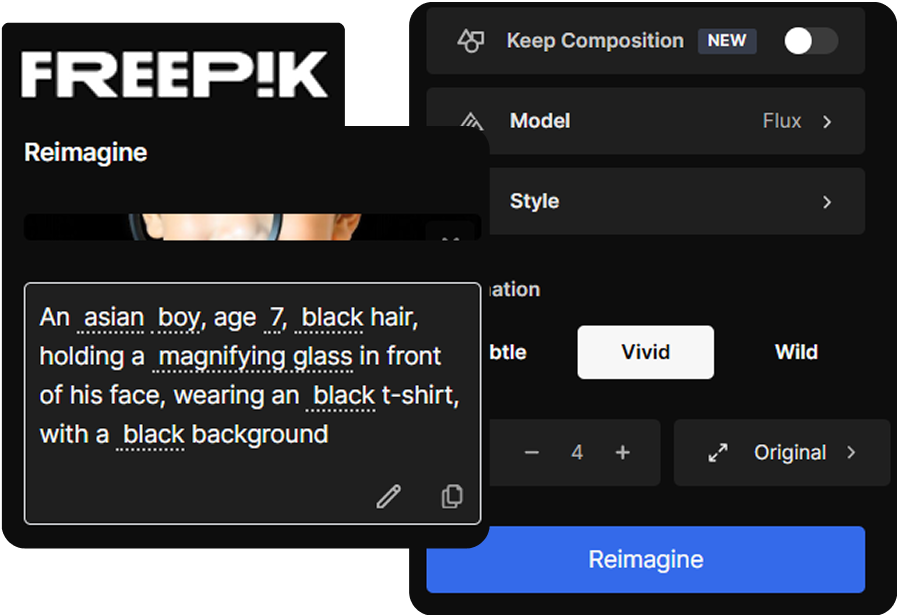The height and width of the screenshot is (615, 897).
Task: Click underlined 'black' before 'hair' in prompt
Action: click(x=332, y=318)
